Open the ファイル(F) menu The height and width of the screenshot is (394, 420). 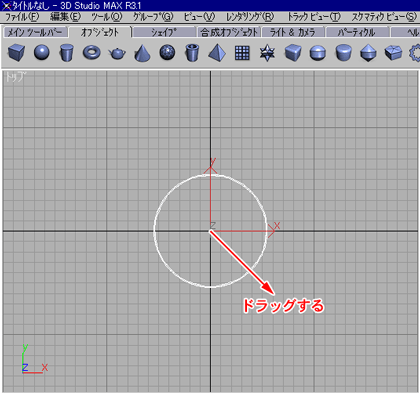coord(22,17)
